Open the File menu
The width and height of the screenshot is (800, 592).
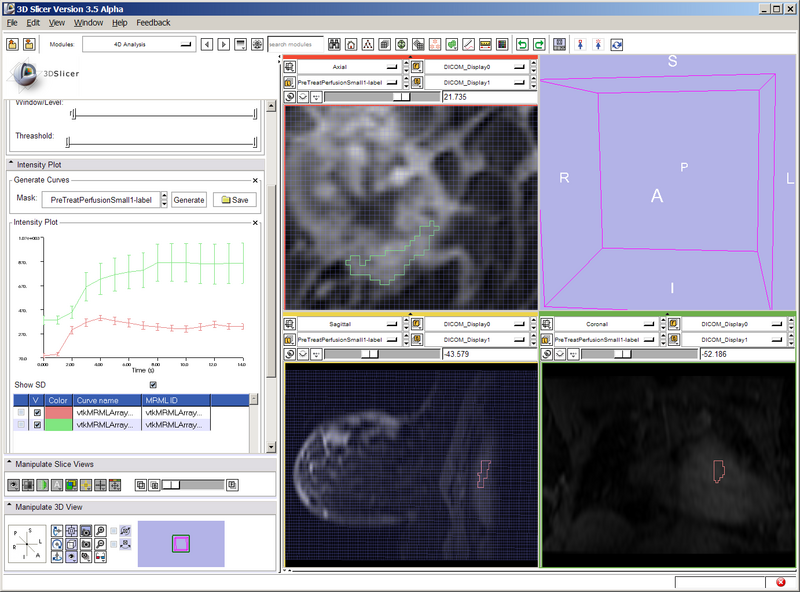pyautogui.click(x=12, y=22)
